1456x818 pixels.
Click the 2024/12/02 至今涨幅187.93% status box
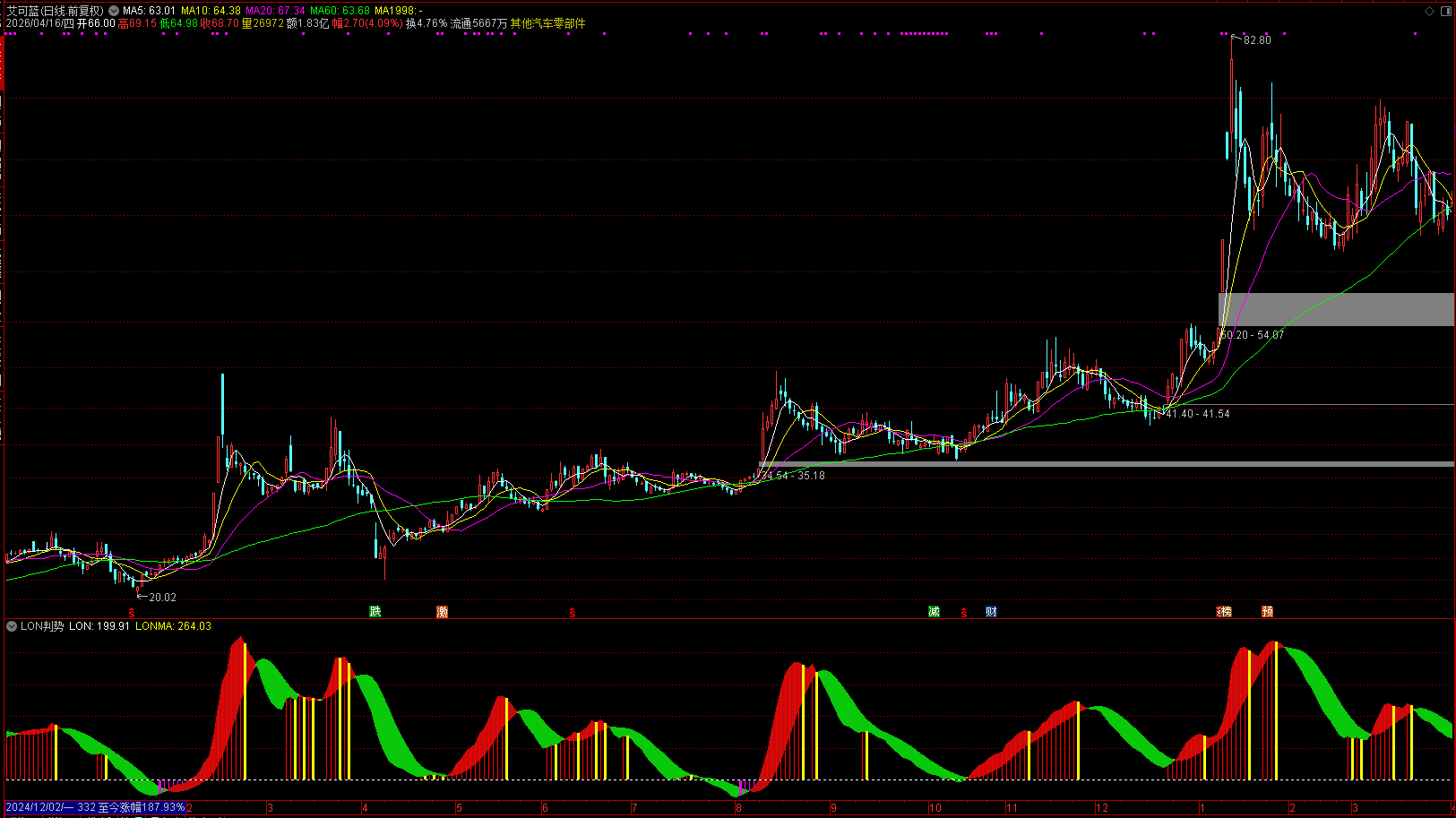[x=95, y=807]
